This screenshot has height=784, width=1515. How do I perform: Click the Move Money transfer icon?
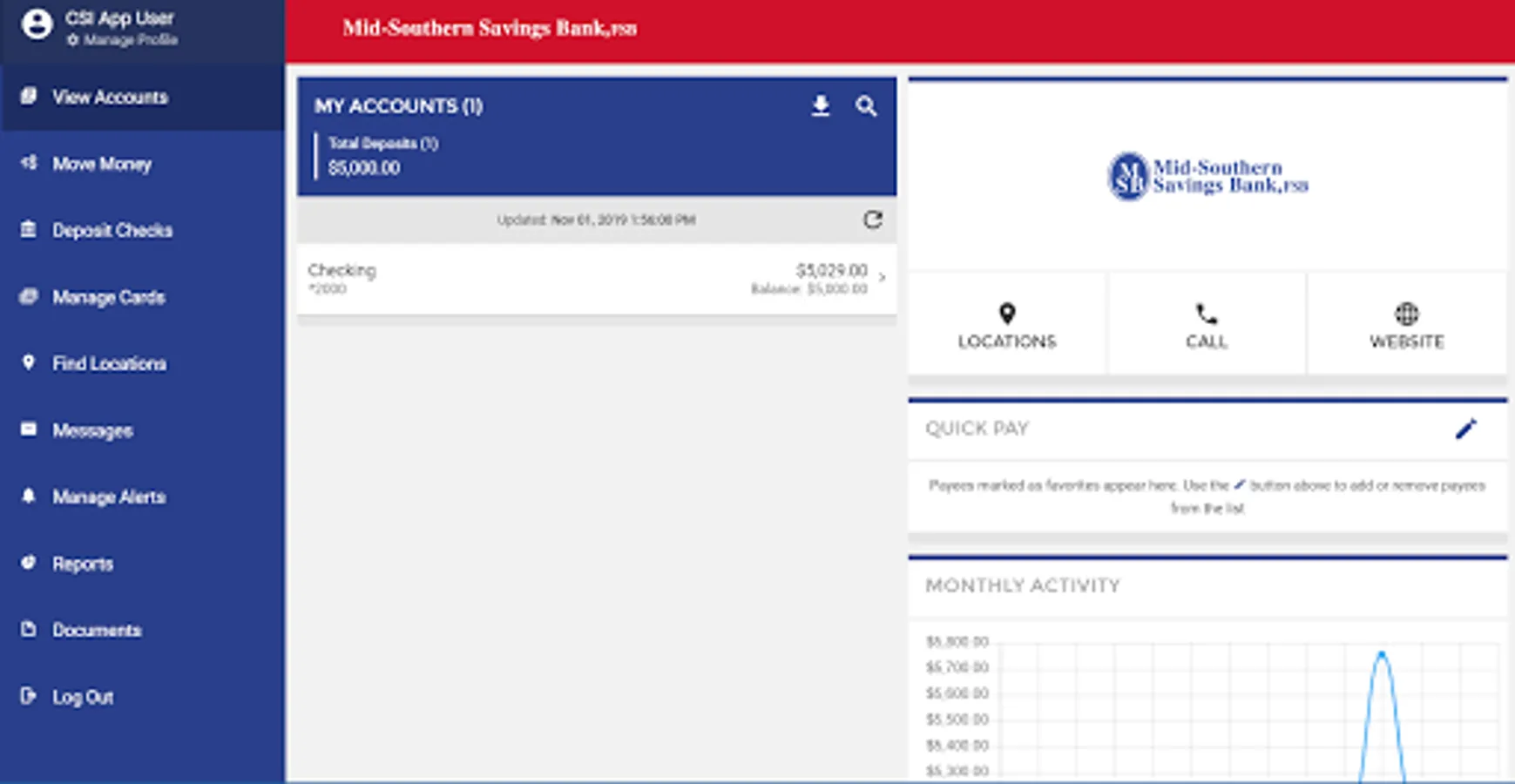coord(29,163)
